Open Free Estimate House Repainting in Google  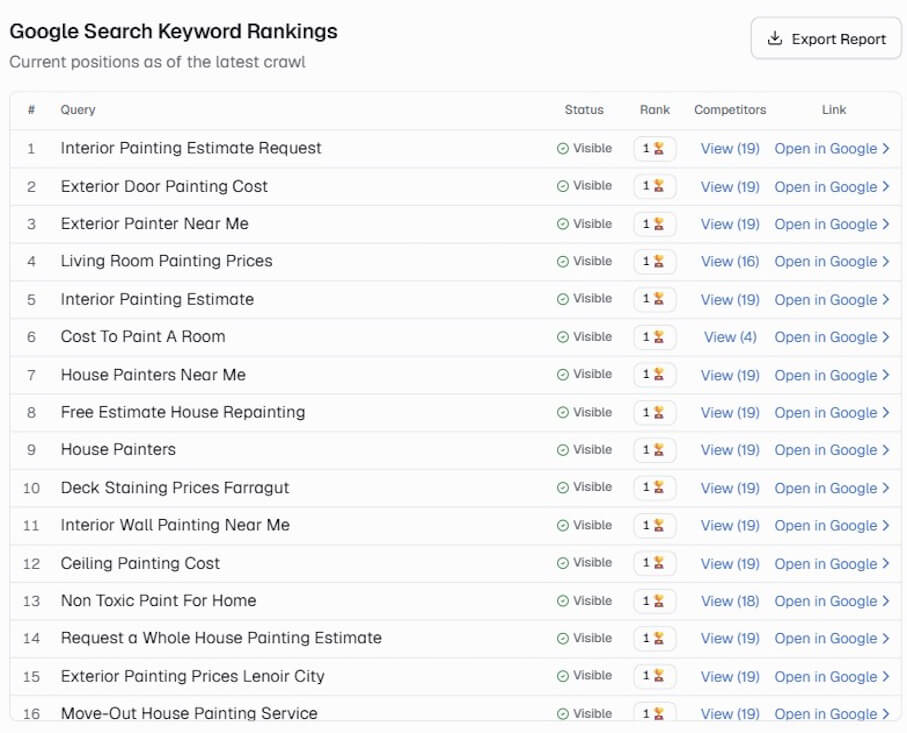pos(831,412)
